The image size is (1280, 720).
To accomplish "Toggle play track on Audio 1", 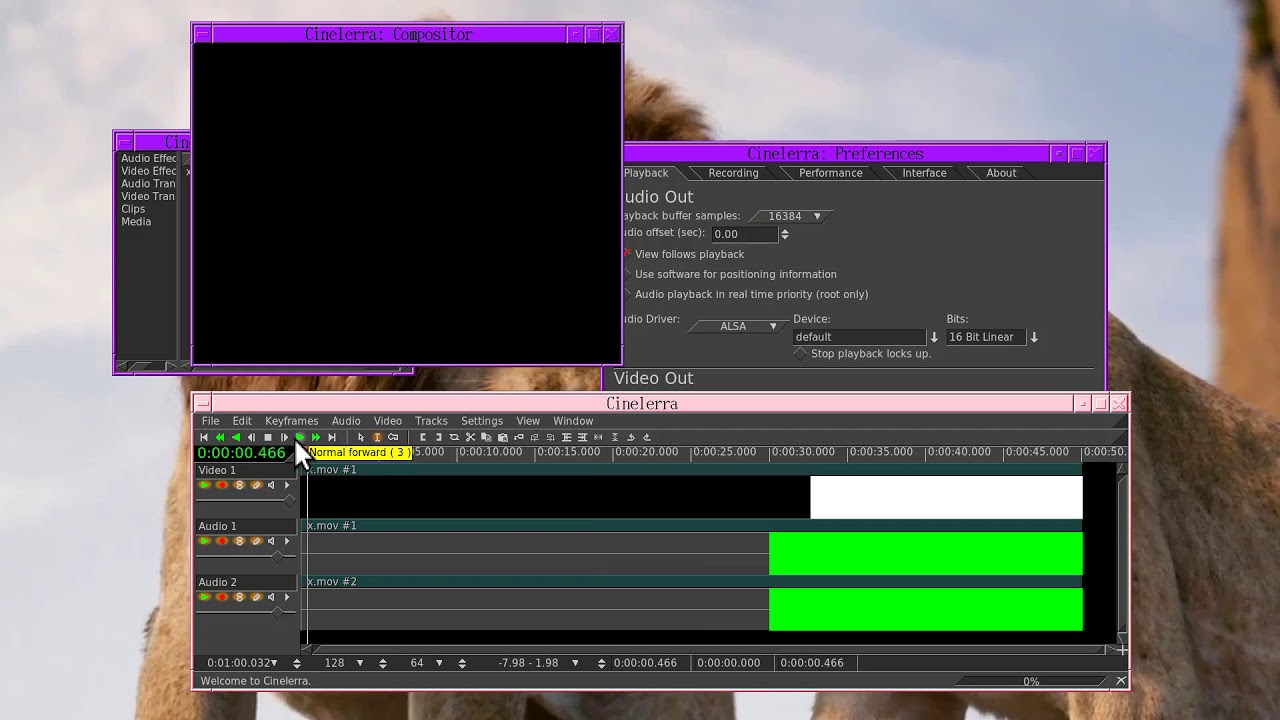I will (205, 541).
